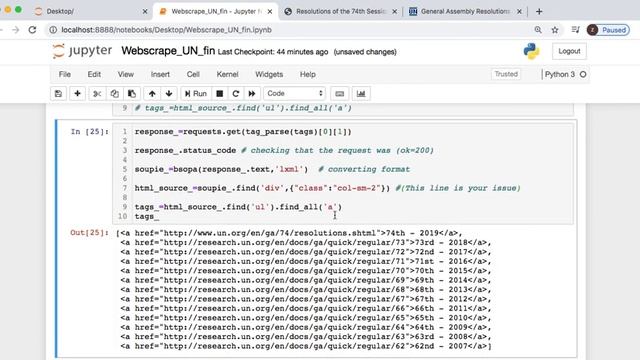Open the Cell menu
Image resolution: width=640 pixels, height=360 pixels.
tap(193, 74)
